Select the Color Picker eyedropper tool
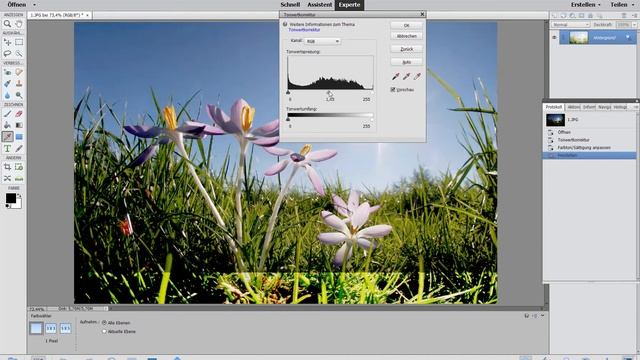Image resolution: width=640 pixels, height=360 pixels. pos(7,137)
